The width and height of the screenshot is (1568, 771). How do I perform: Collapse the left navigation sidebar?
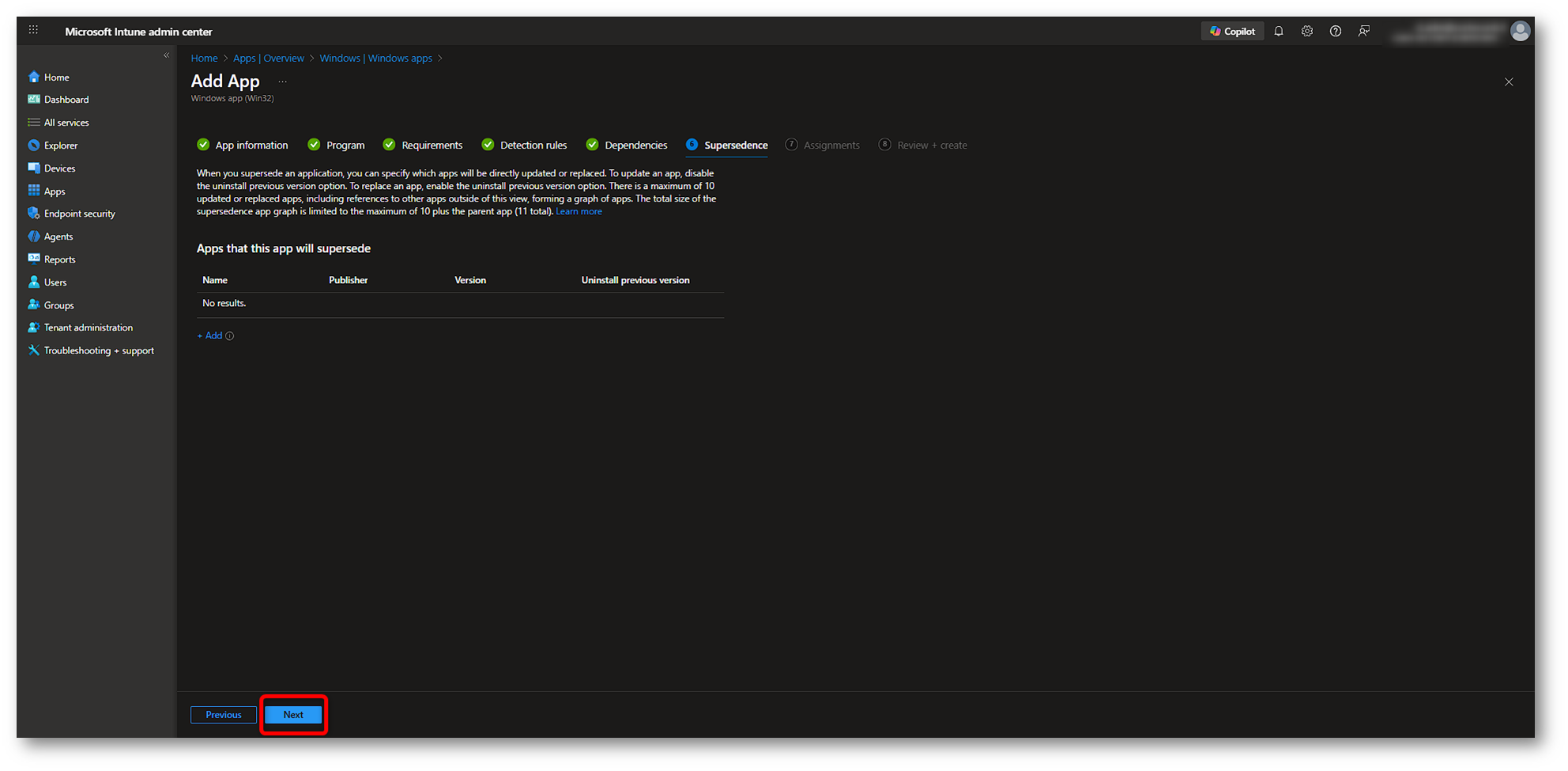(166, 55)
